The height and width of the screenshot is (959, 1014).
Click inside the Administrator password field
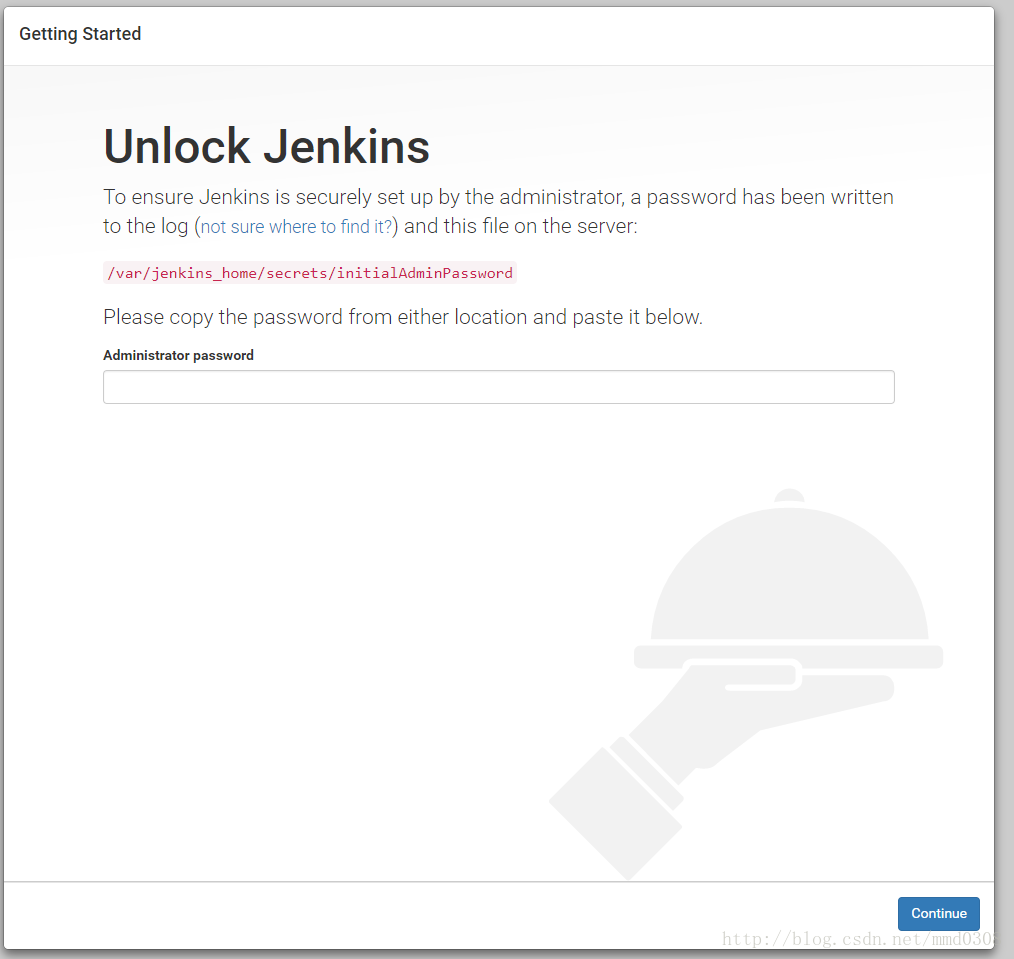pos(498,387)
